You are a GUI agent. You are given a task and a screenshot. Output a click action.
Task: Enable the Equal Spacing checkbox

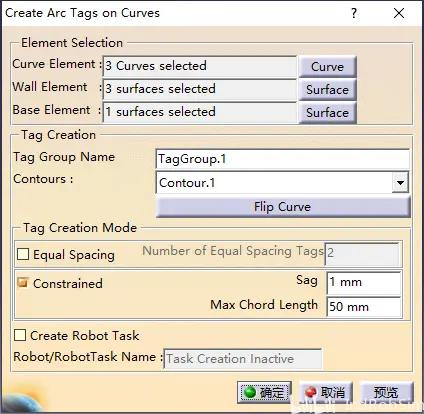click(x=23, y=254)
